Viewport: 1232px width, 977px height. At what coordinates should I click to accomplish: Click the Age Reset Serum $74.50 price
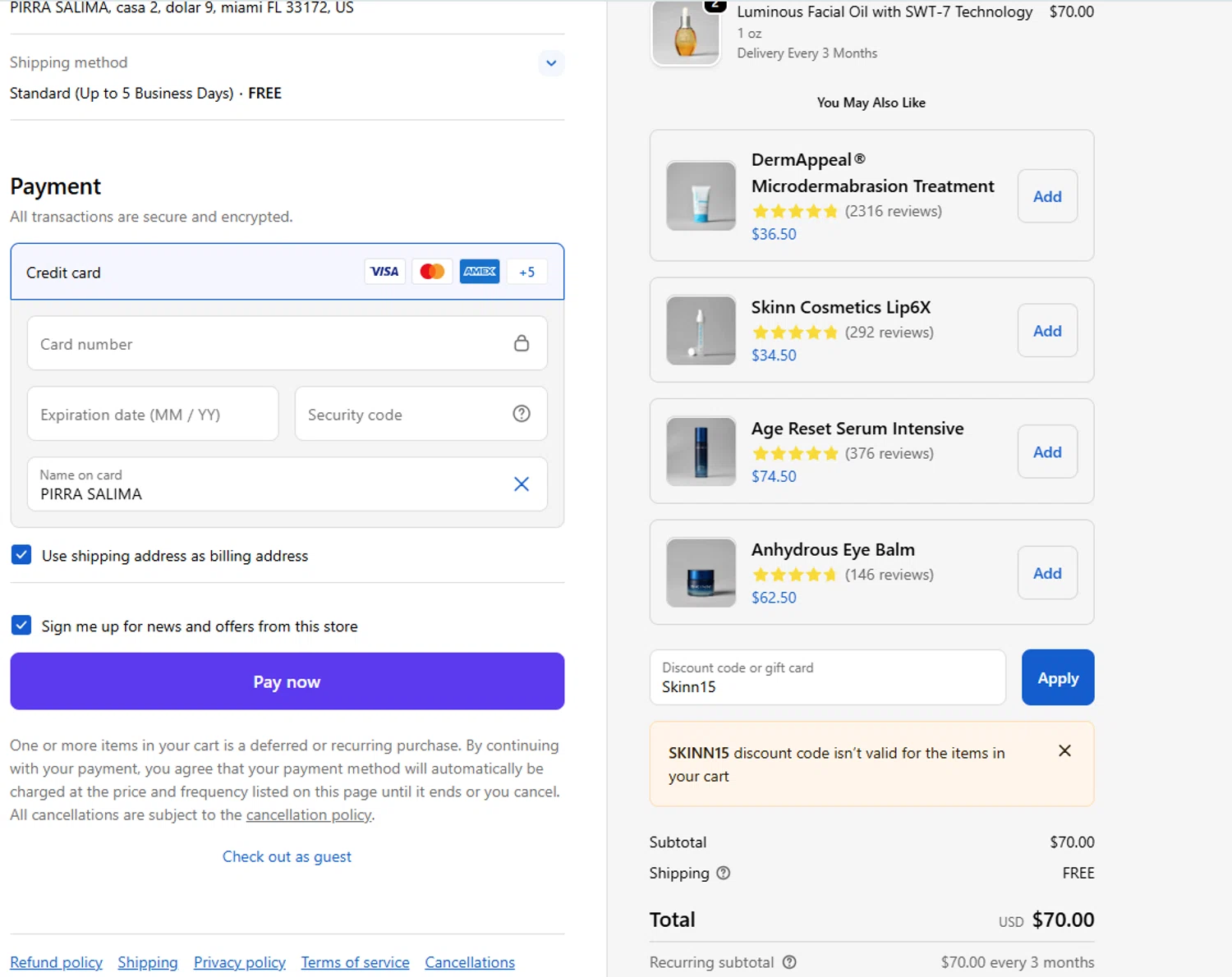tap(774, 476)
